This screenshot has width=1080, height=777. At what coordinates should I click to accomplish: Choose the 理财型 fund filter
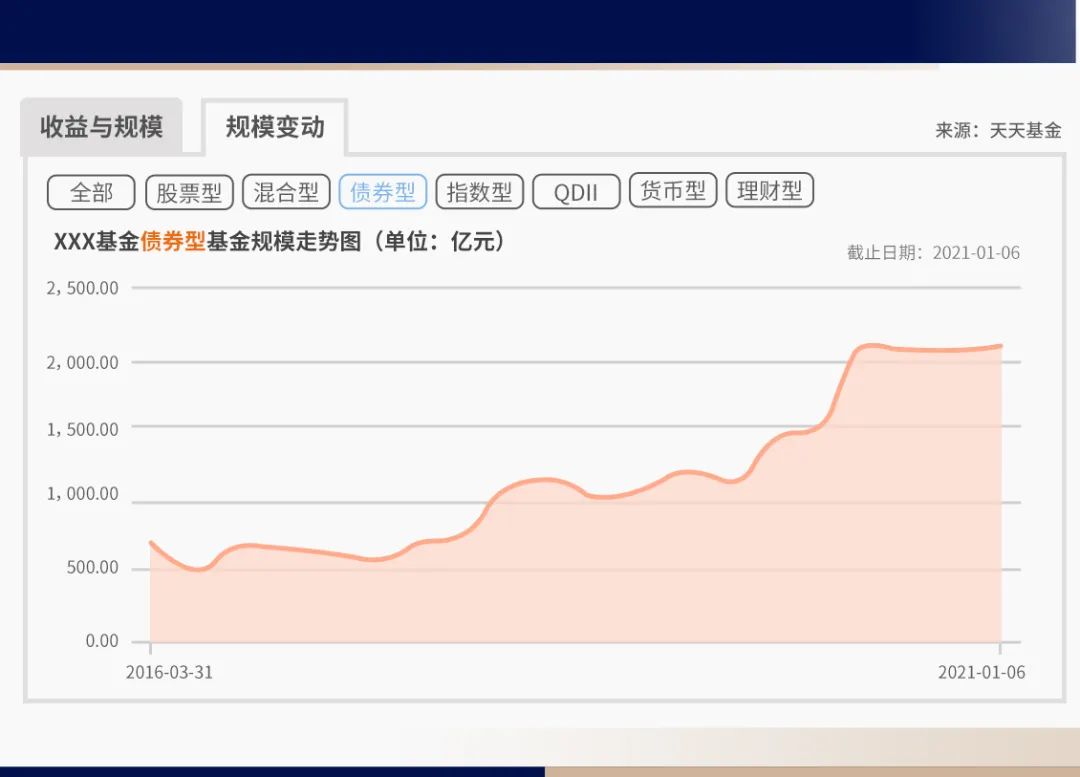coord(771,192)
